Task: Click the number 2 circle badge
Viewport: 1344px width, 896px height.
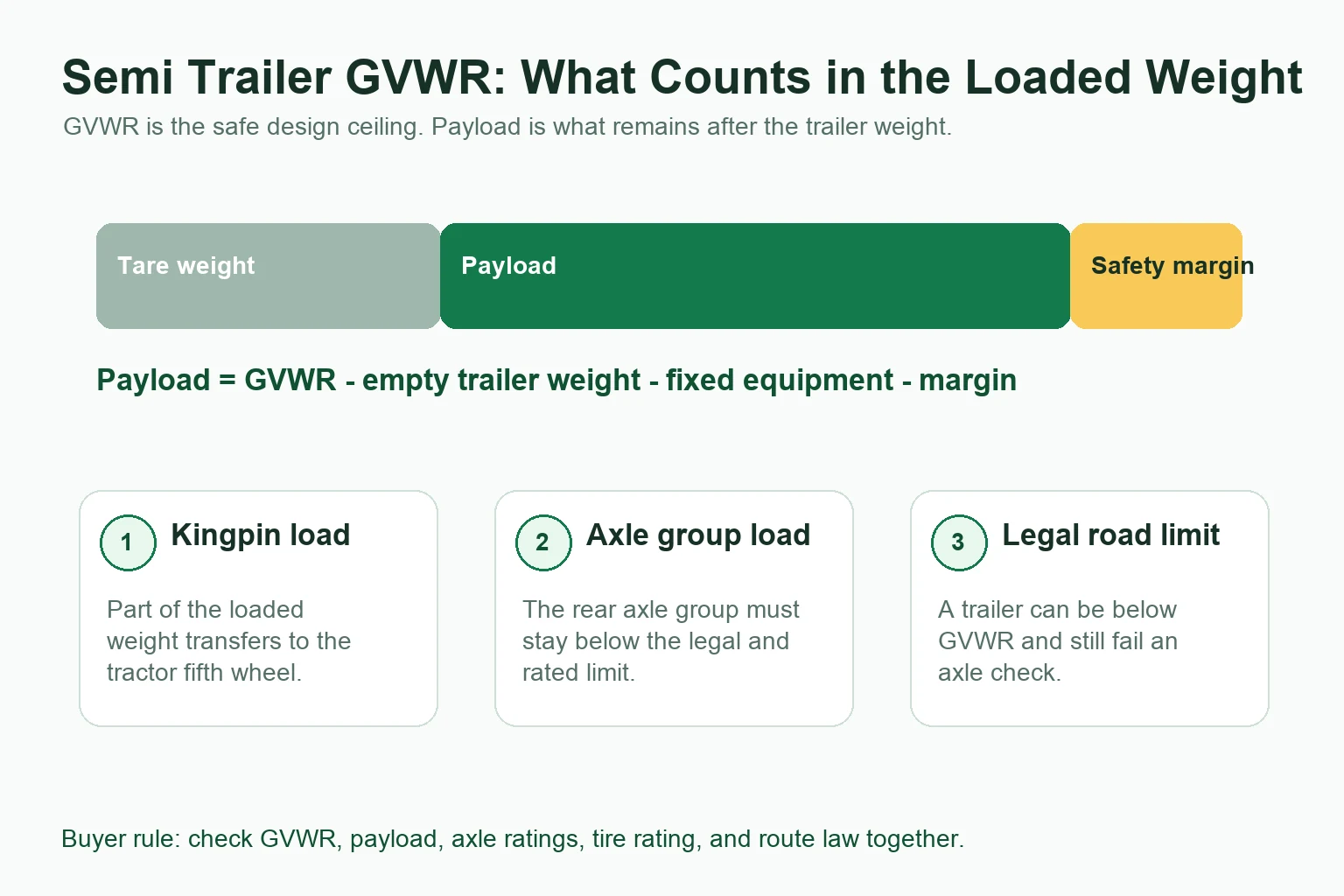Action: (543, 542)
